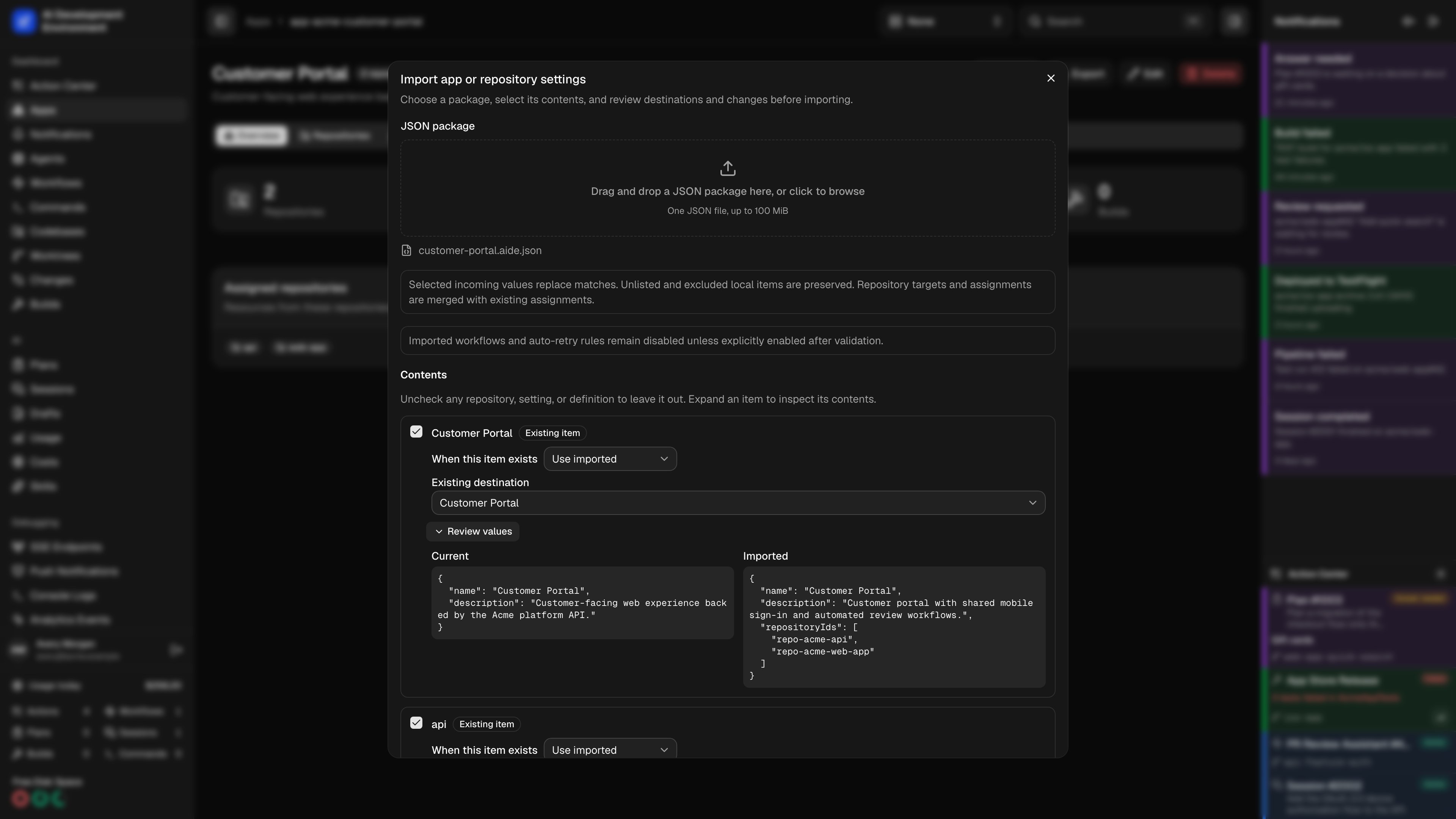Image resolution: width=1456 pixels, height=819 pixels.
Task: Click the "JSON package" label
Action: 438,126
